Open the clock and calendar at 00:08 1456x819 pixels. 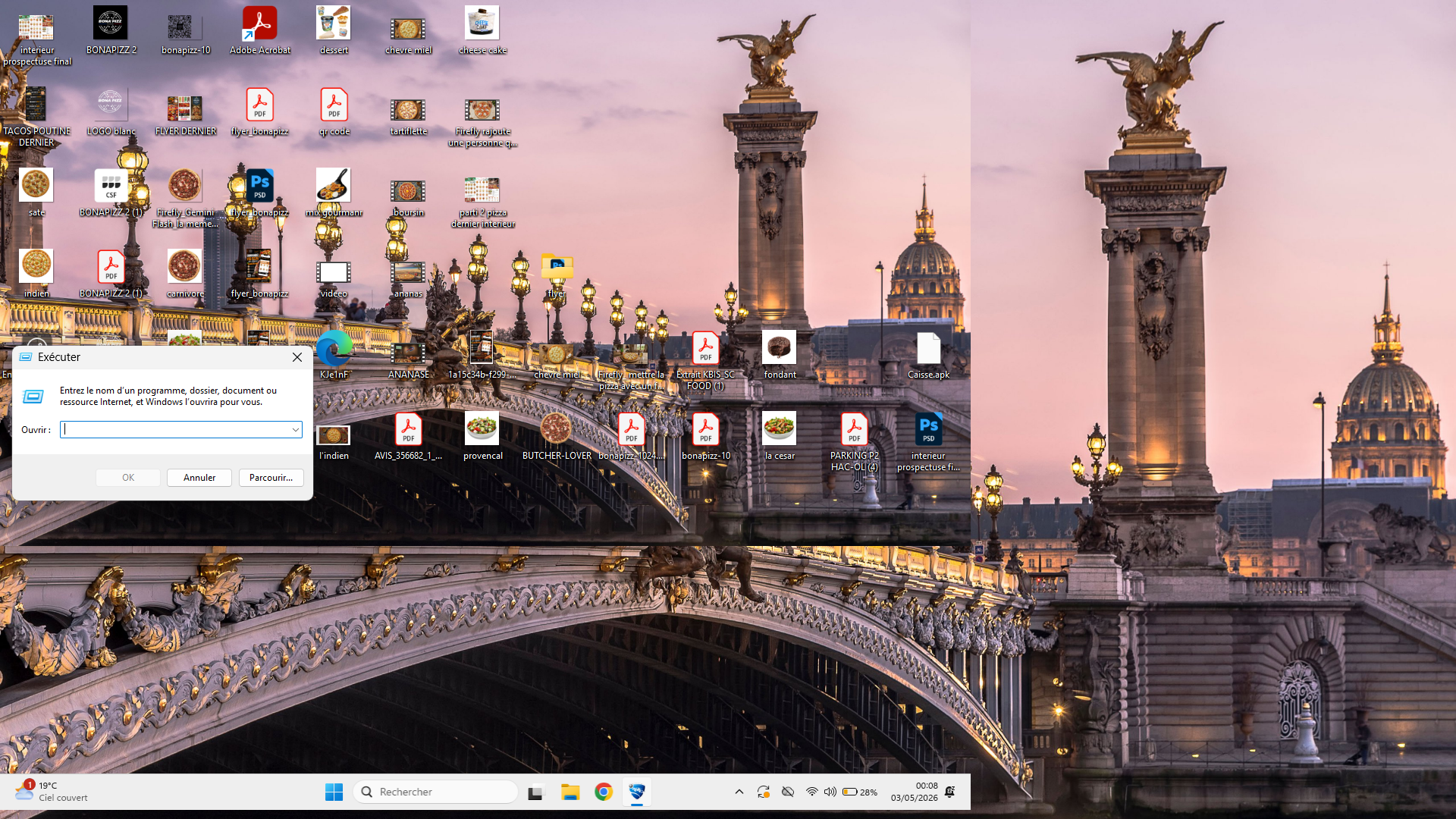pyautogui.click(x=914, y=792)
